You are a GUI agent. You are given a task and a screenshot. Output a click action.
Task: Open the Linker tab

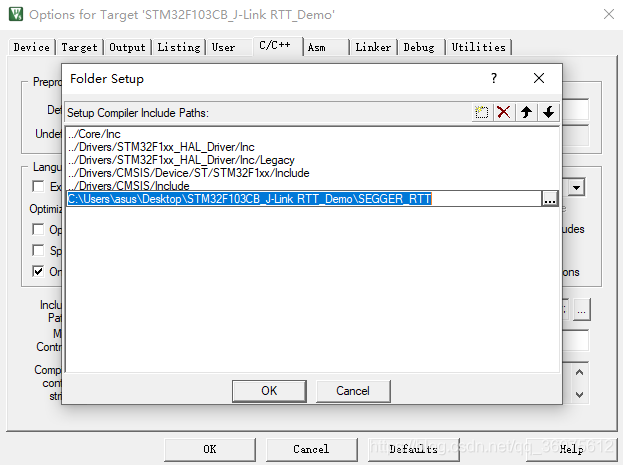click(x=373, y=47)
